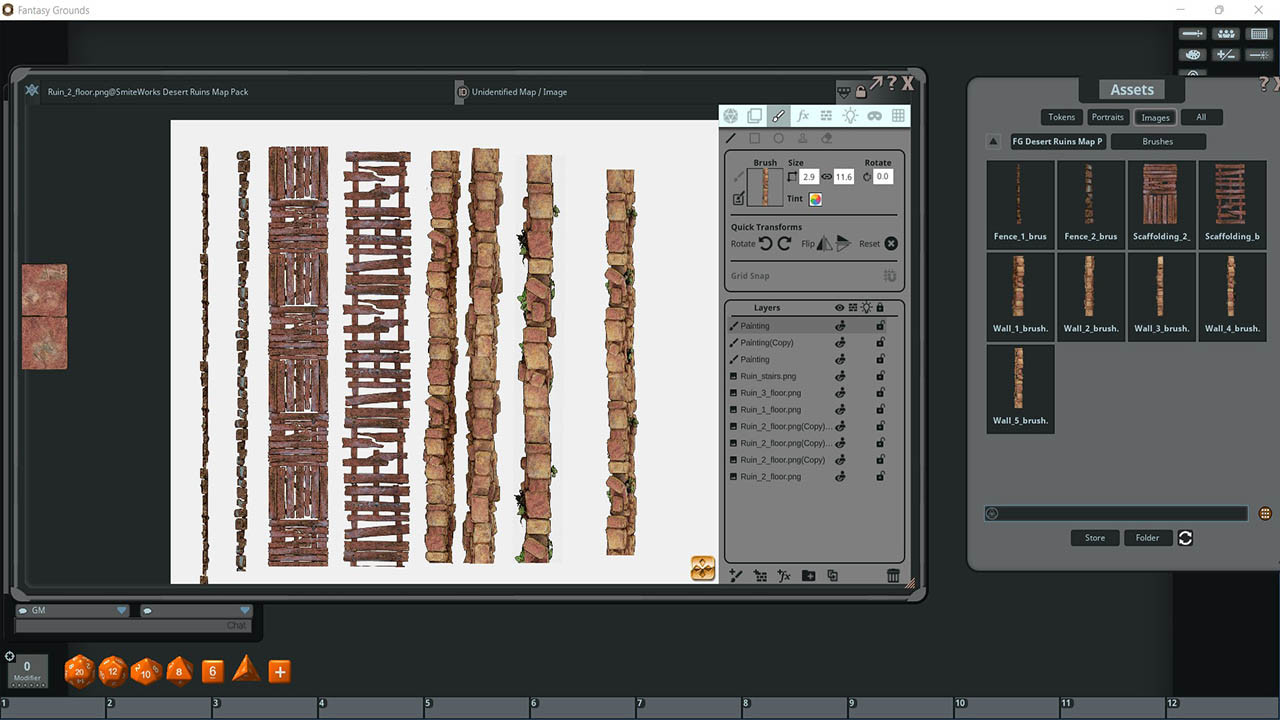Toggle visibility of the Ruin_stairs.png layer
This screenshot has height=720, width=1280.
[x=840, y=376]
